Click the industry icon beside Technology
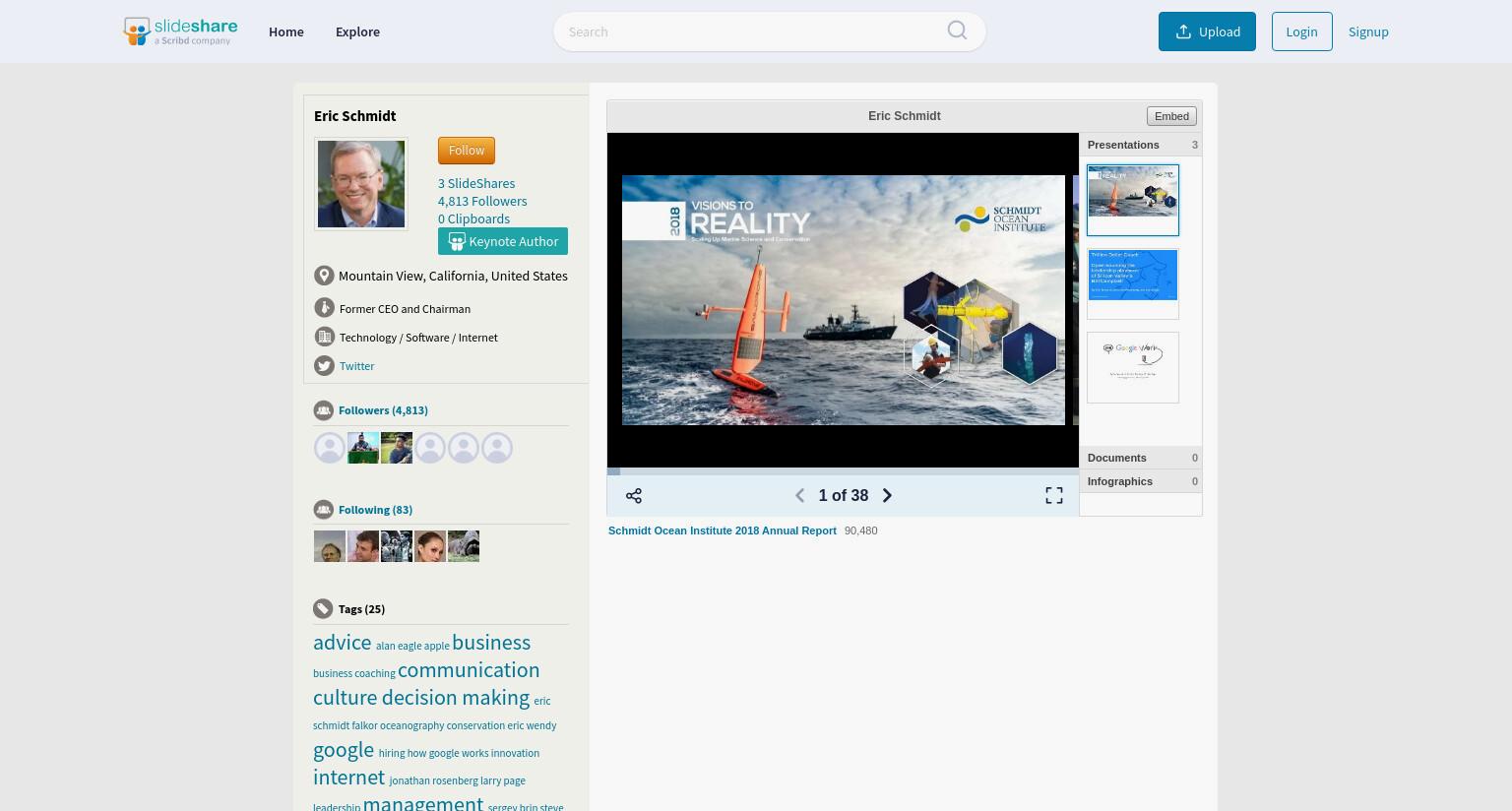This screenshot has width=1512, height=811. pyautogui.click(x=324, y=337)
